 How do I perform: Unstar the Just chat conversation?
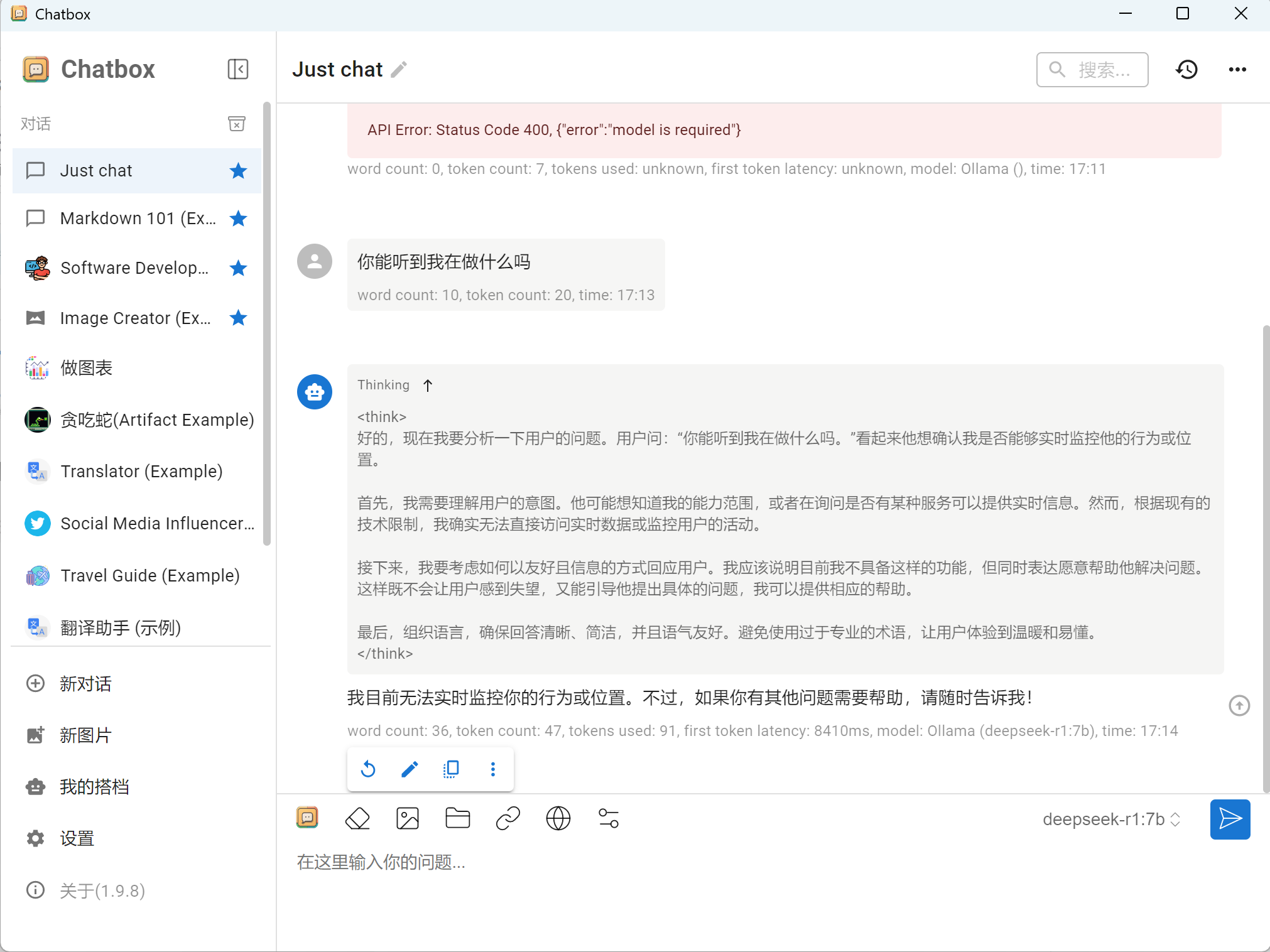click(238, 171)
